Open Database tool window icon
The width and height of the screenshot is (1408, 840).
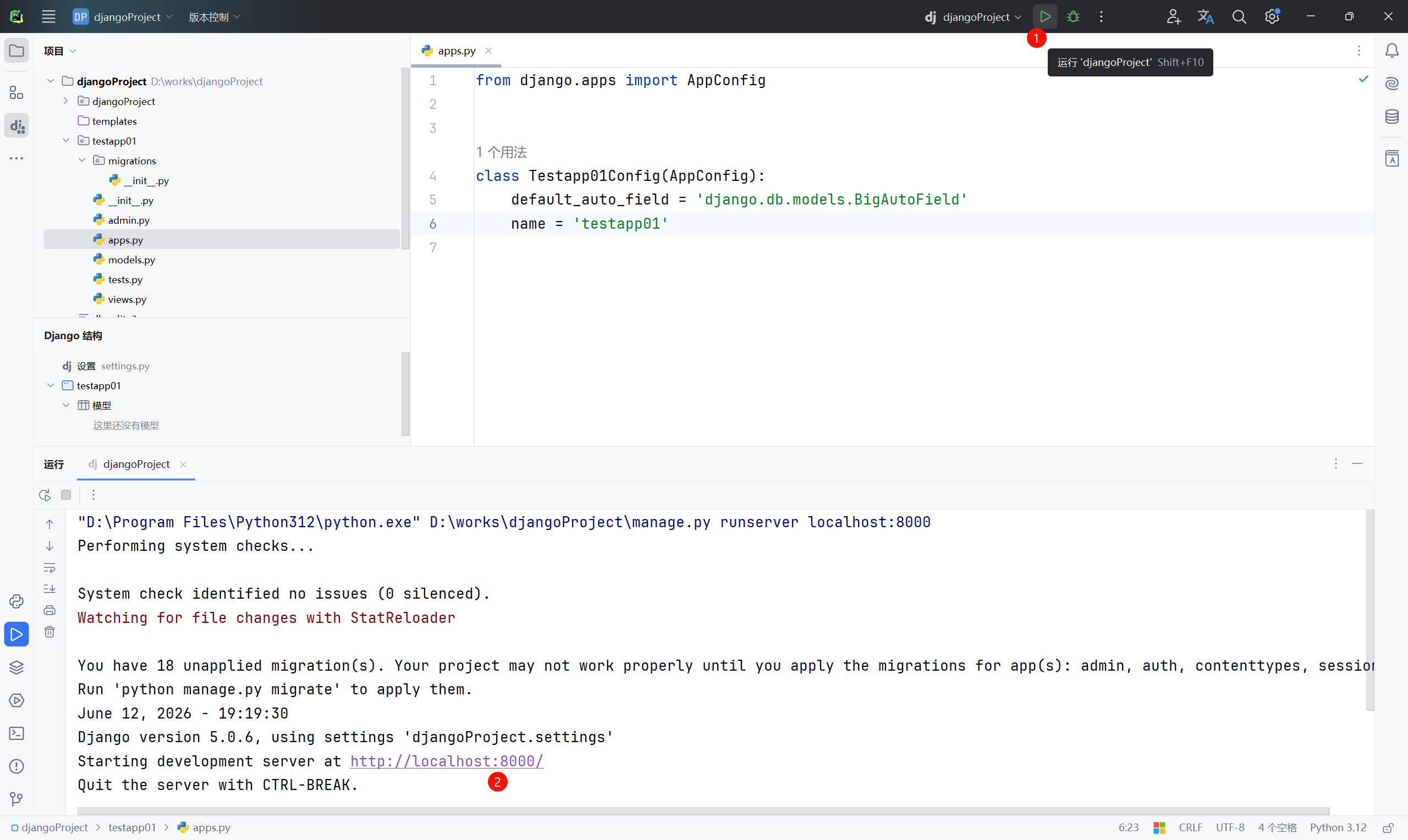click(1391, 117)
